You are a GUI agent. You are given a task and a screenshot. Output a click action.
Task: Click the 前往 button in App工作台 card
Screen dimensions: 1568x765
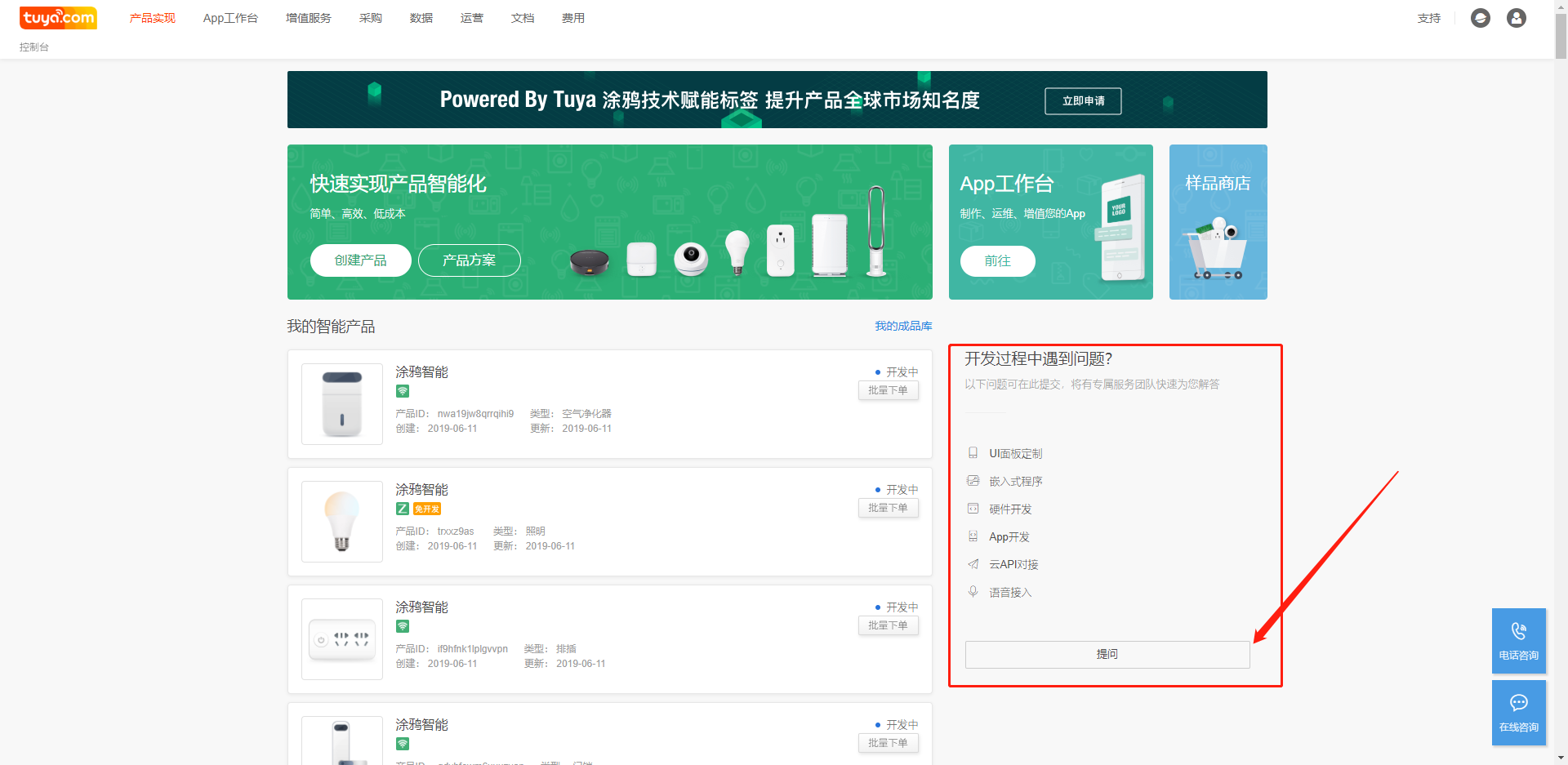pos(998,261)
